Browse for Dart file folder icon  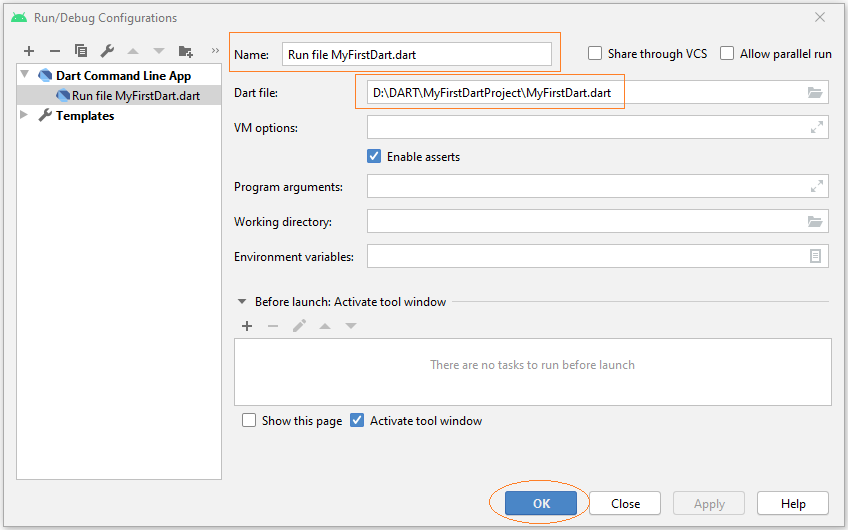click(x=814, y=92)
